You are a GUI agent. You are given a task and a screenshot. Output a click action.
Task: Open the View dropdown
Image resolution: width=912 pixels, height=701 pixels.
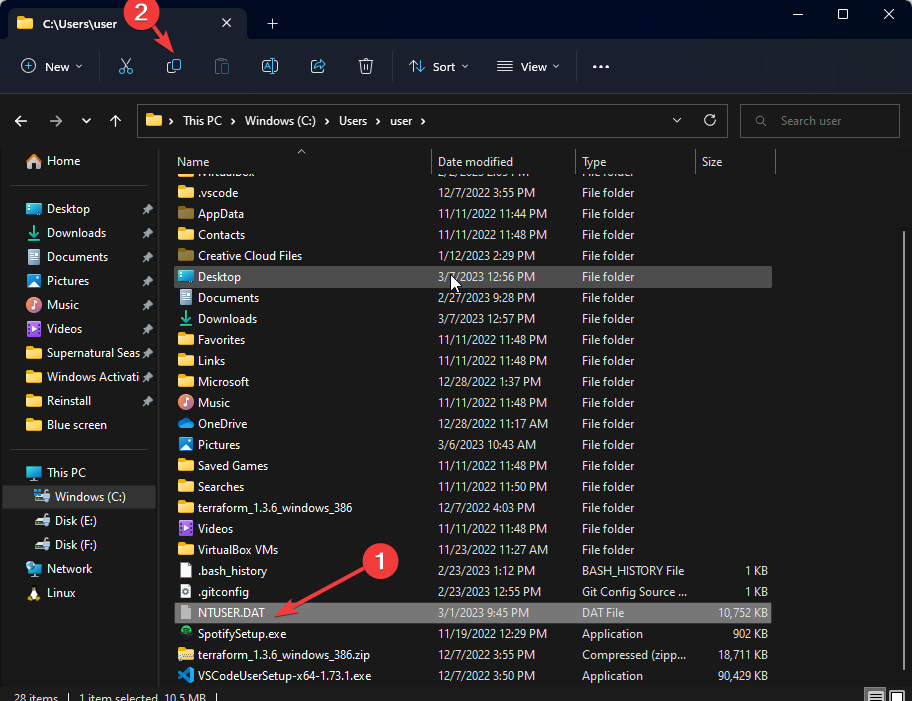(x=528, y=66)
